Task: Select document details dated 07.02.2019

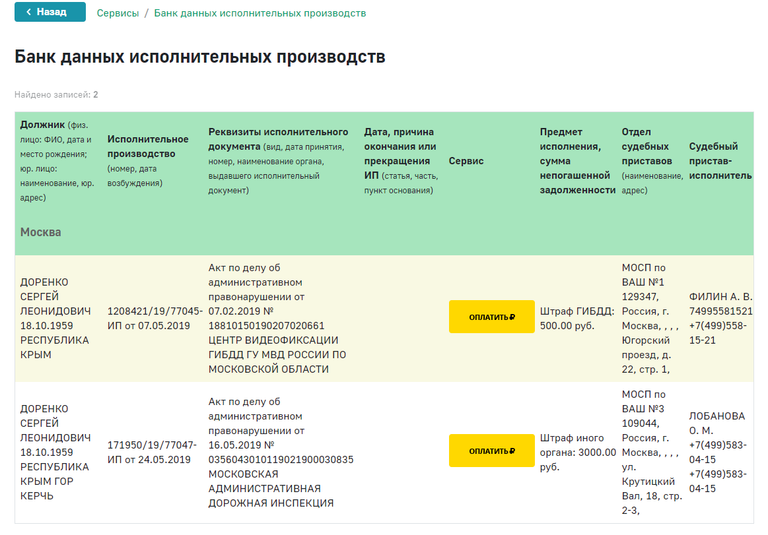Action: tap(277, 318)
